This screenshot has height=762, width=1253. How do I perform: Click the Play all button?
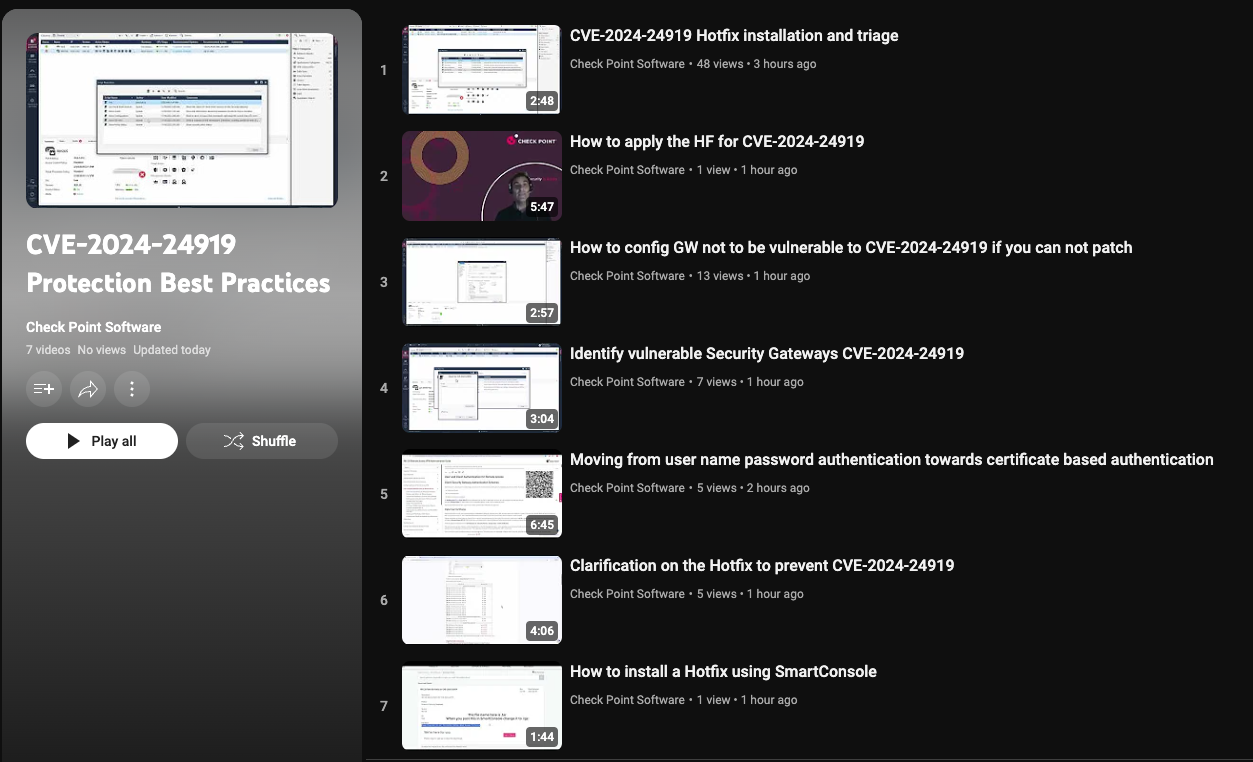tap(102, 441)
